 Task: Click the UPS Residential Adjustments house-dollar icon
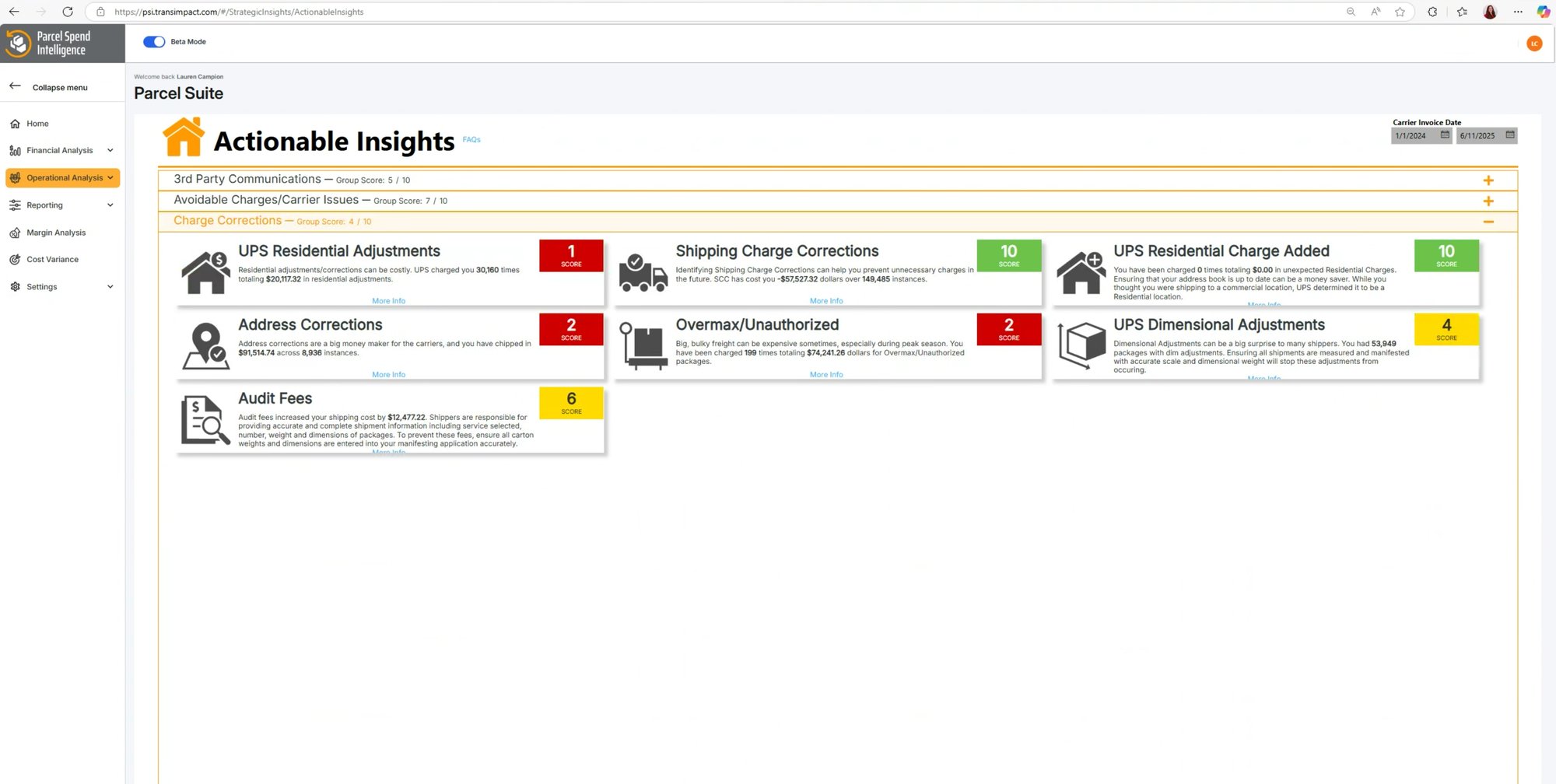click(x=205, y=272)
